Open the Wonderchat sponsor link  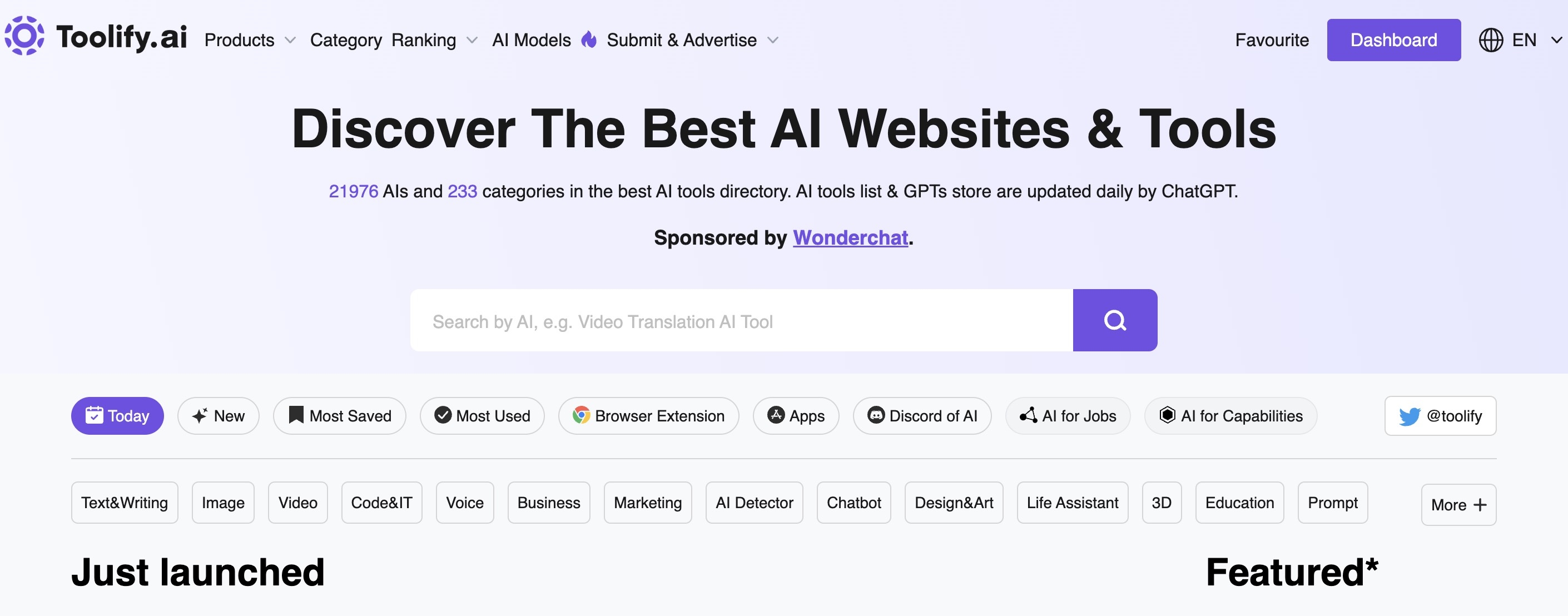[850, 237]
